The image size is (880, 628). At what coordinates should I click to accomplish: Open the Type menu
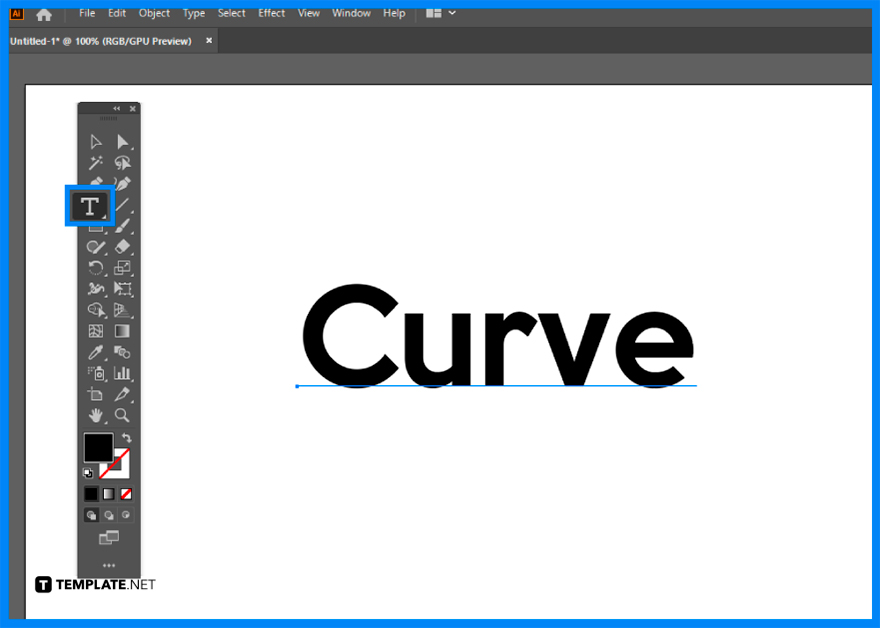[x=194, y=13]
